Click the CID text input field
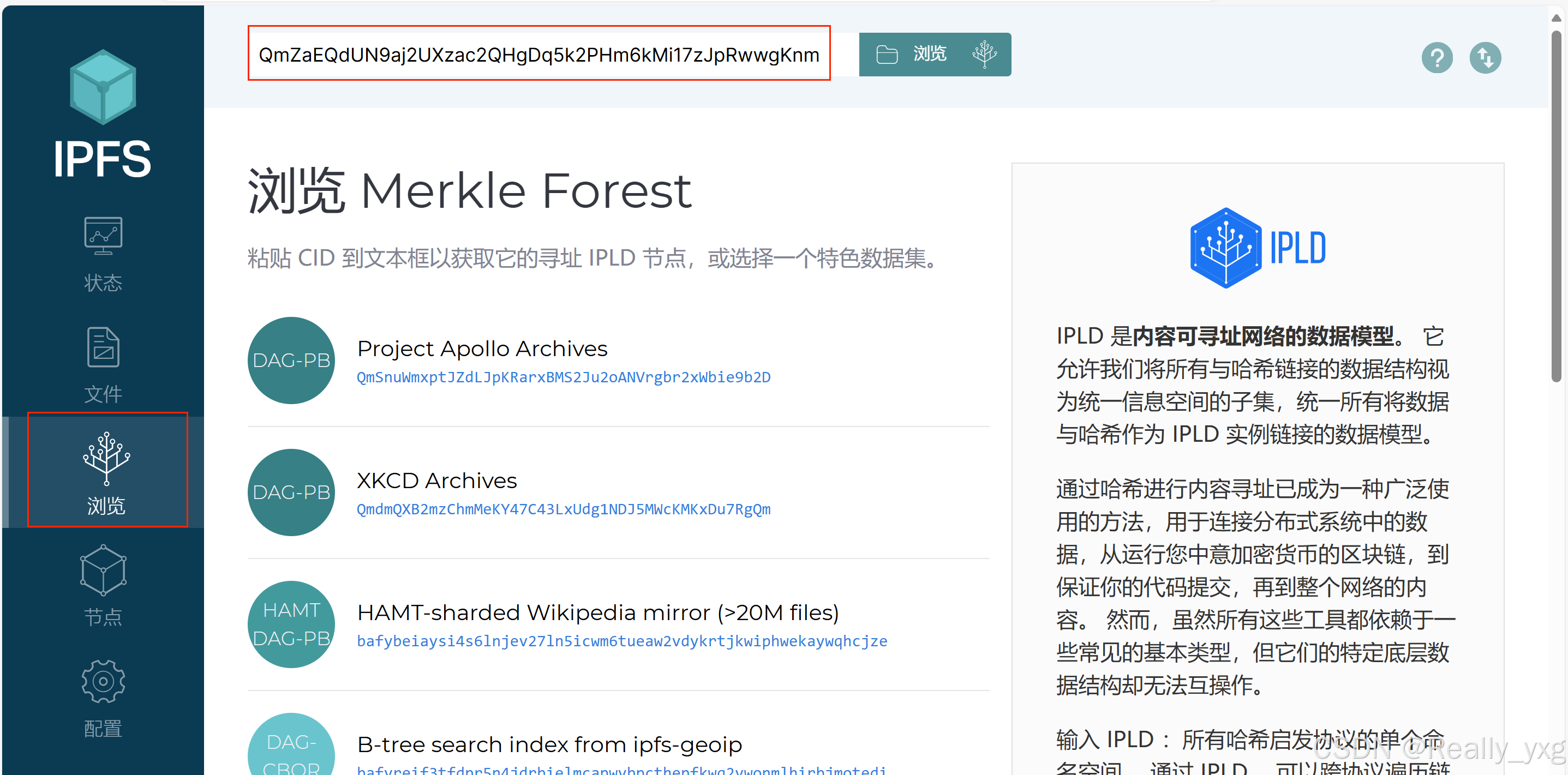Viewport: 1568px width, 775px height. (x=538, y=53)
